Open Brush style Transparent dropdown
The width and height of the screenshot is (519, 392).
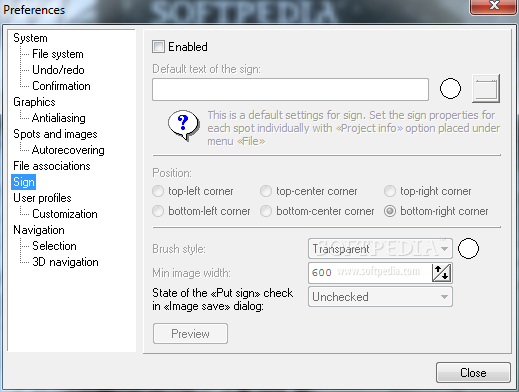[380, 249]
